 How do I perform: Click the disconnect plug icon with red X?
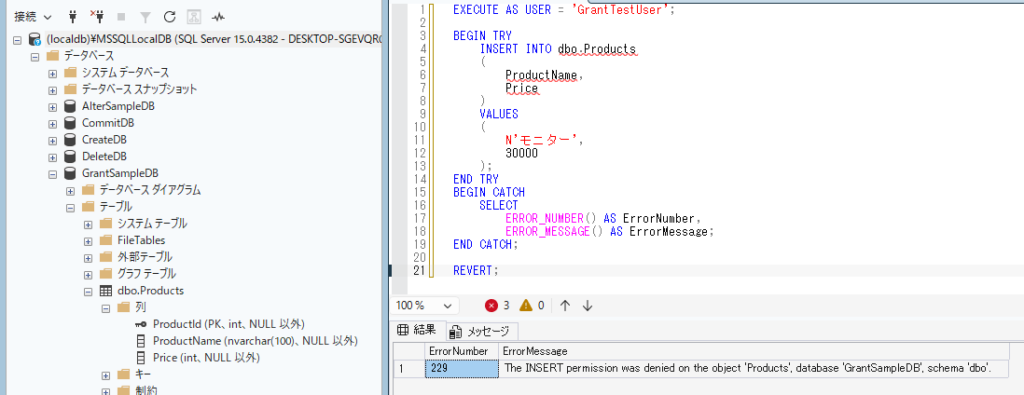click(97, 16)
